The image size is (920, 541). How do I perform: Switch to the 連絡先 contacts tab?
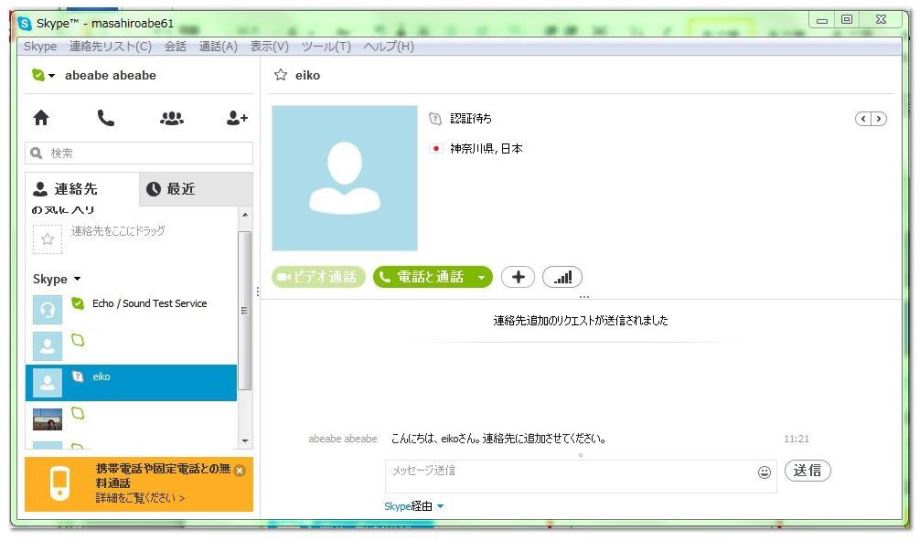(82, 189)
